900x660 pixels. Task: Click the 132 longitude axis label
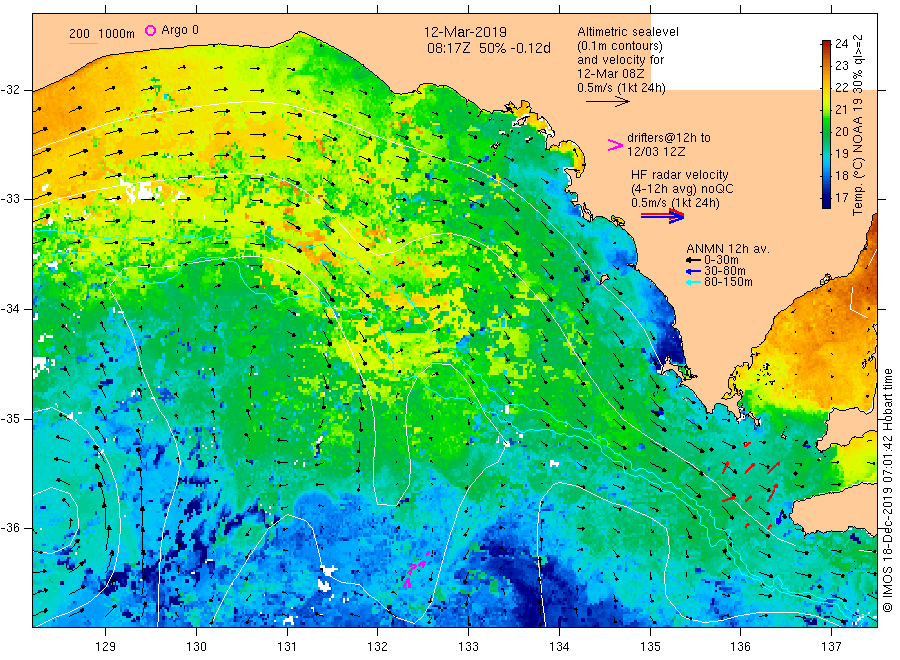(x=378, y=647)
